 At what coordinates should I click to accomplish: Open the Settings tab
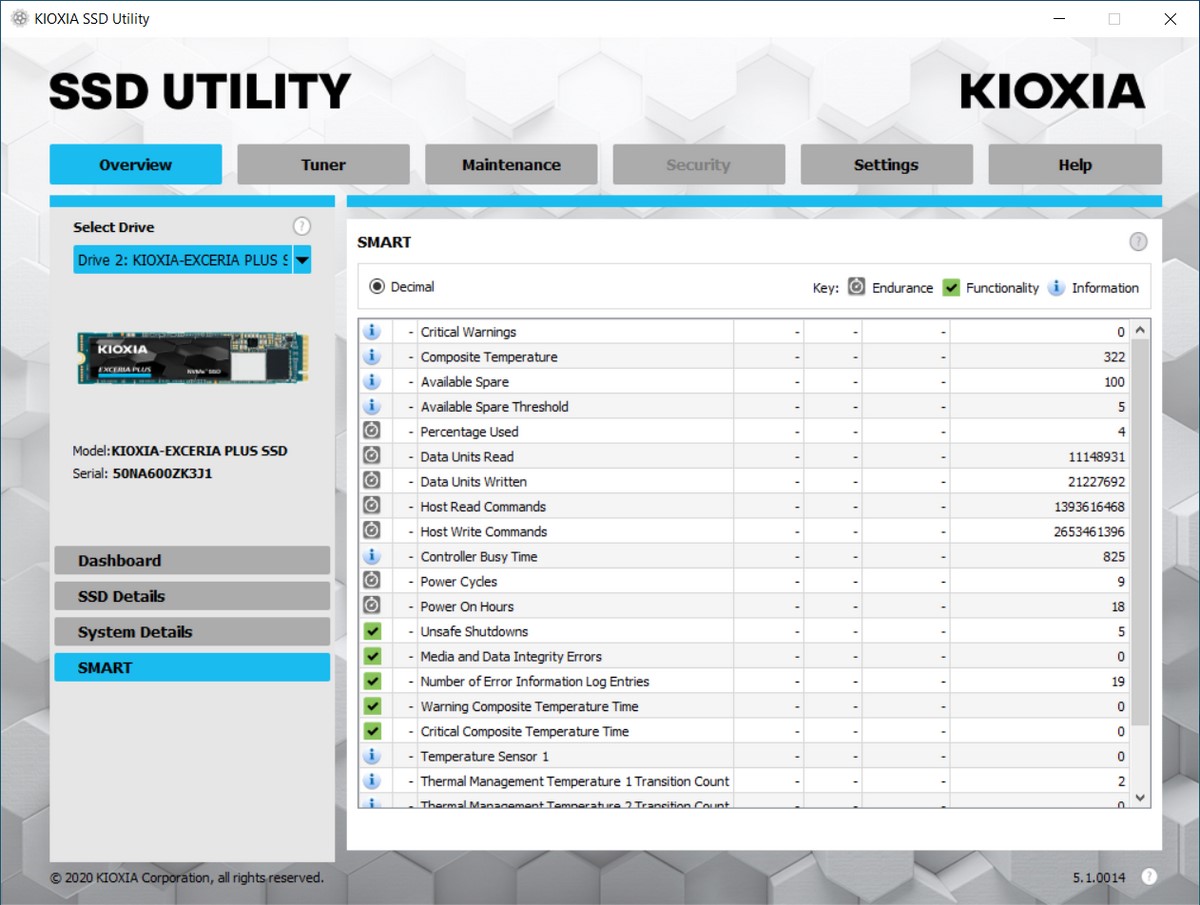coord(886,165)
